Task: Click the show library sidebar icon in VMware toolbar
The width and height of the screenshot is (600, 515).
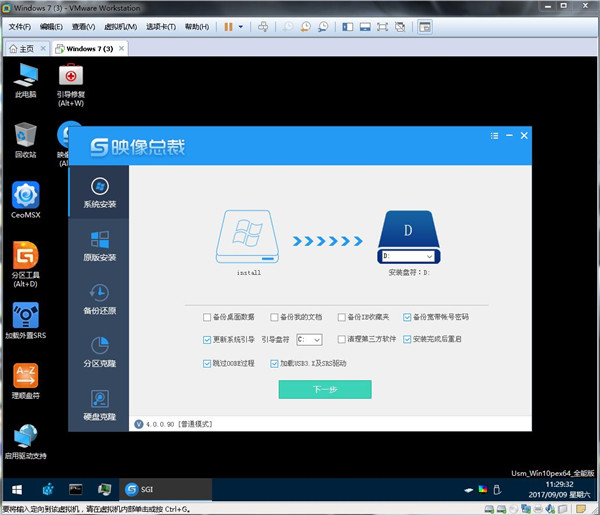Action: [347, 27]
